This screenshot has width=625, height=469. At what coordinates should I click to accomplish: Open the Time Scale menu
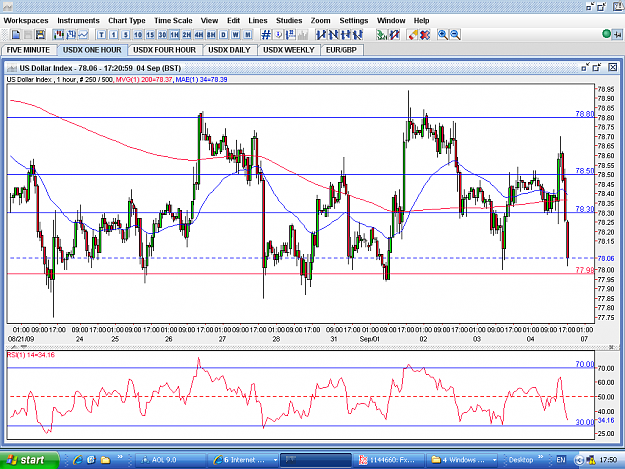click(173, 20)
